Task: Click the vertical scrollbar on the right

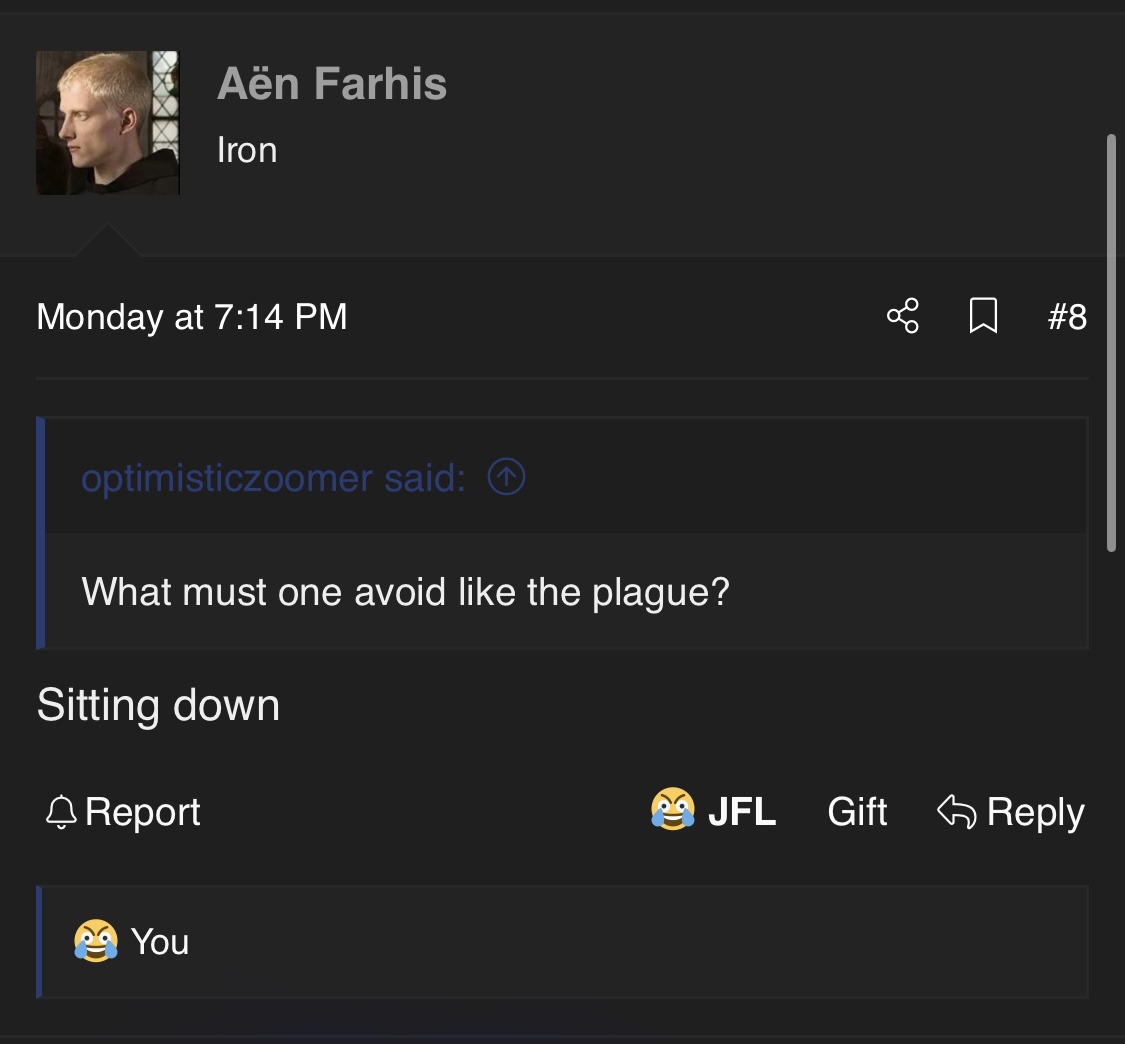Action: [1111, 340]
